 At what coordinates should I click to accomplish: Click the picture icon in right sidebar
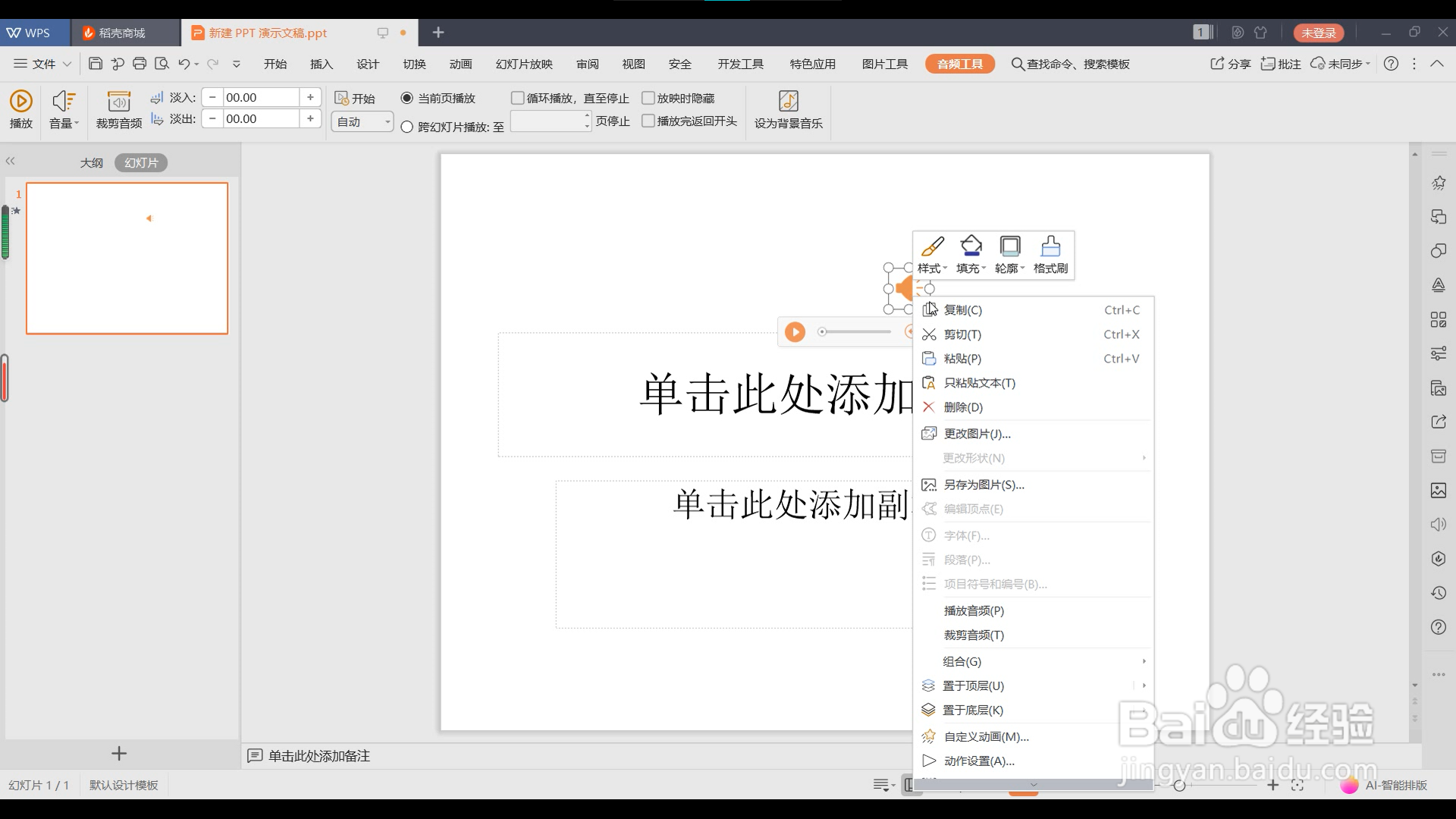[1439, 491]
